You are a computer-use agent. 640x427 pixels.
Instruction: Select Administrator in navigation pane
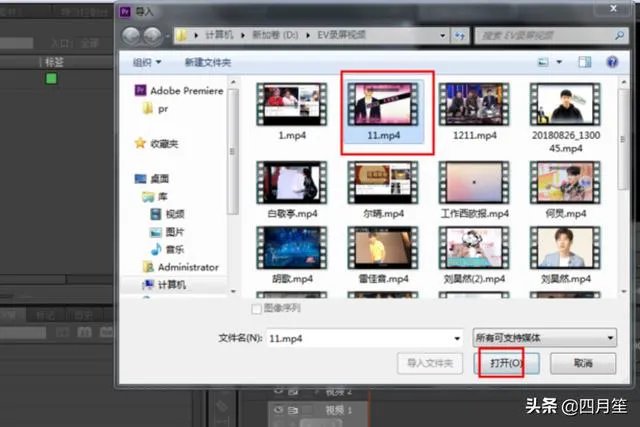tap(180, 267)
